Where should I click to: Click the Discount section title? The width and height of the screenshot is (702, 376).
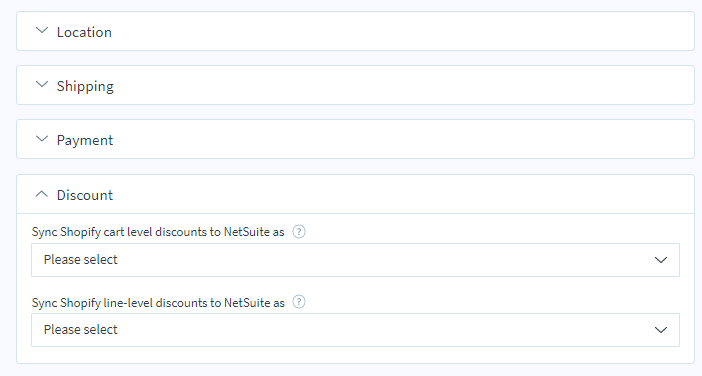[x=85, y=195]
